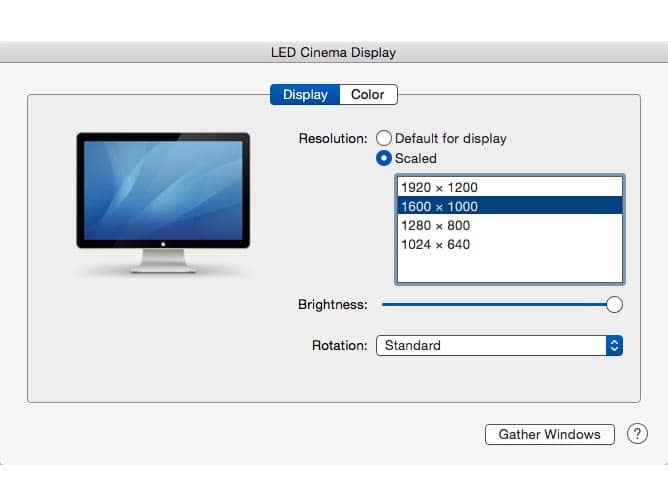The image size is (668, 502).
Task: Click the Cinema Display monitor preview image
Action: click(x=163, y=203)
